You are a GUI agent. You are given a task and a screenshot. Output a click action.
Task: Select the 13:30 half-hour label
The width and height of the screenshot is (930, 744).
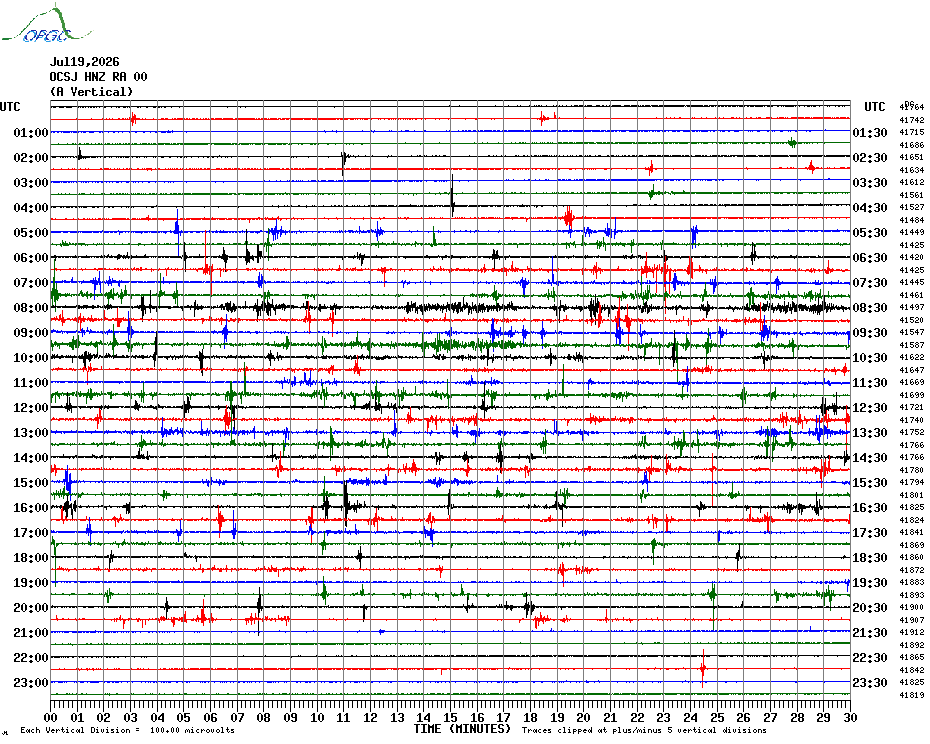[870, 433]
